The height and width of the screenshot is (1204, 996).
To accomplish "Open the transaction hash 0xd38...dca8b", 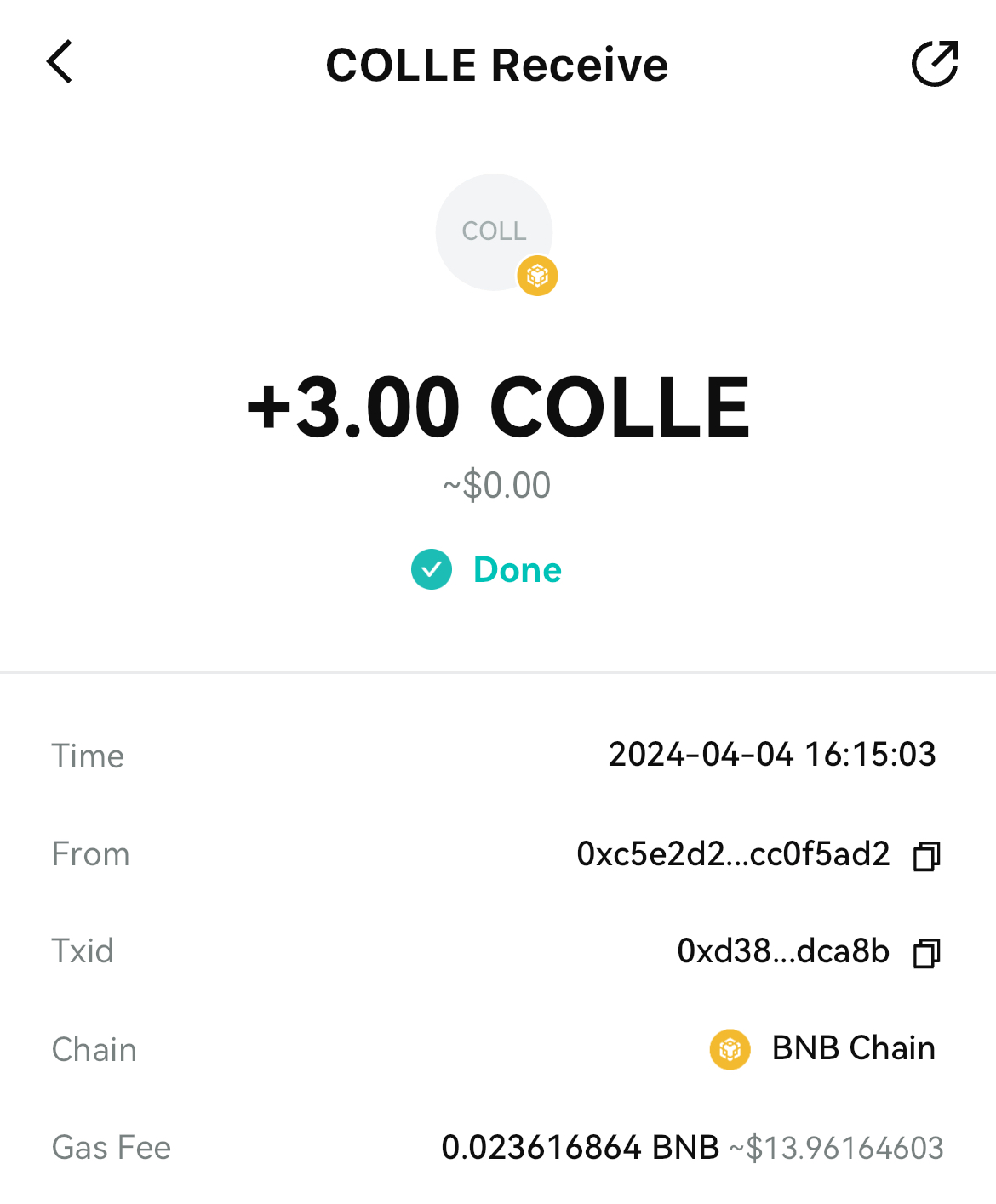I will coord(782,951).
